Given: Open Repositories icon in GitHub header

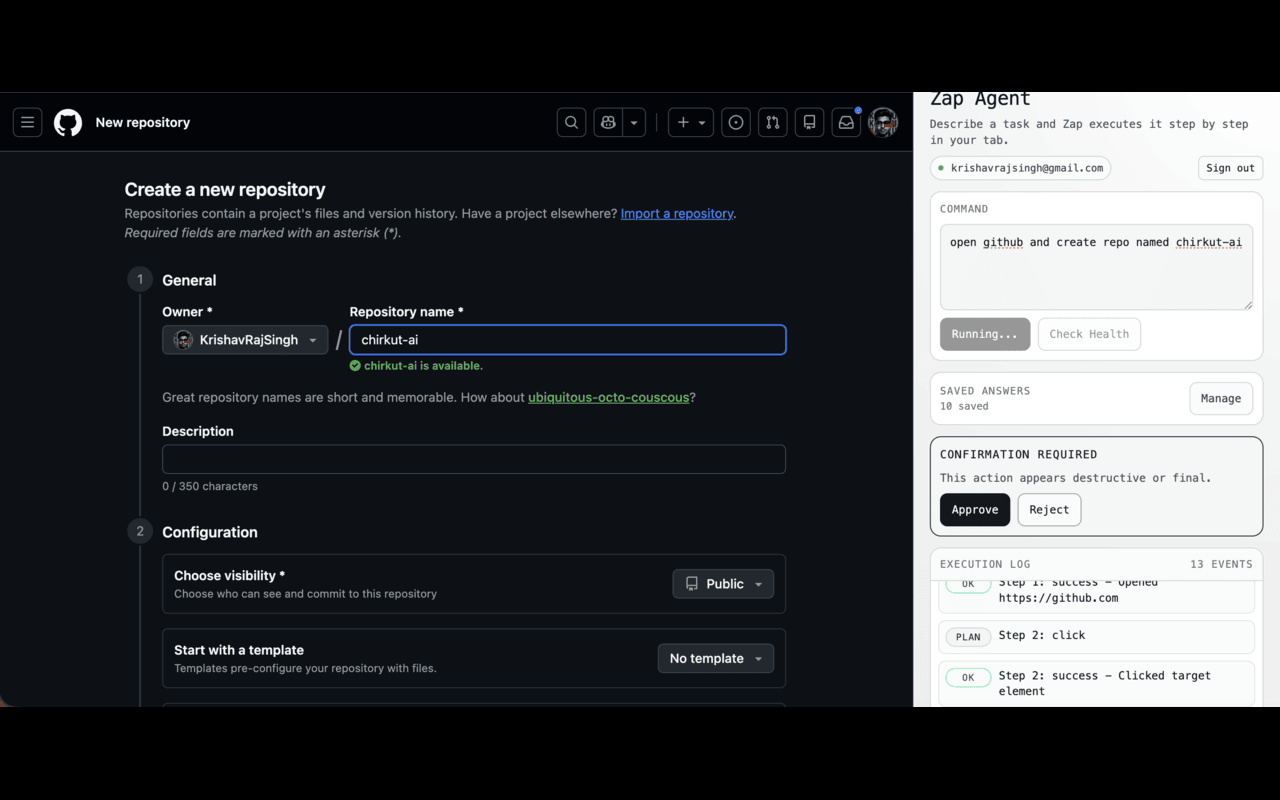Looking at the screenshot, I should 810,122.
